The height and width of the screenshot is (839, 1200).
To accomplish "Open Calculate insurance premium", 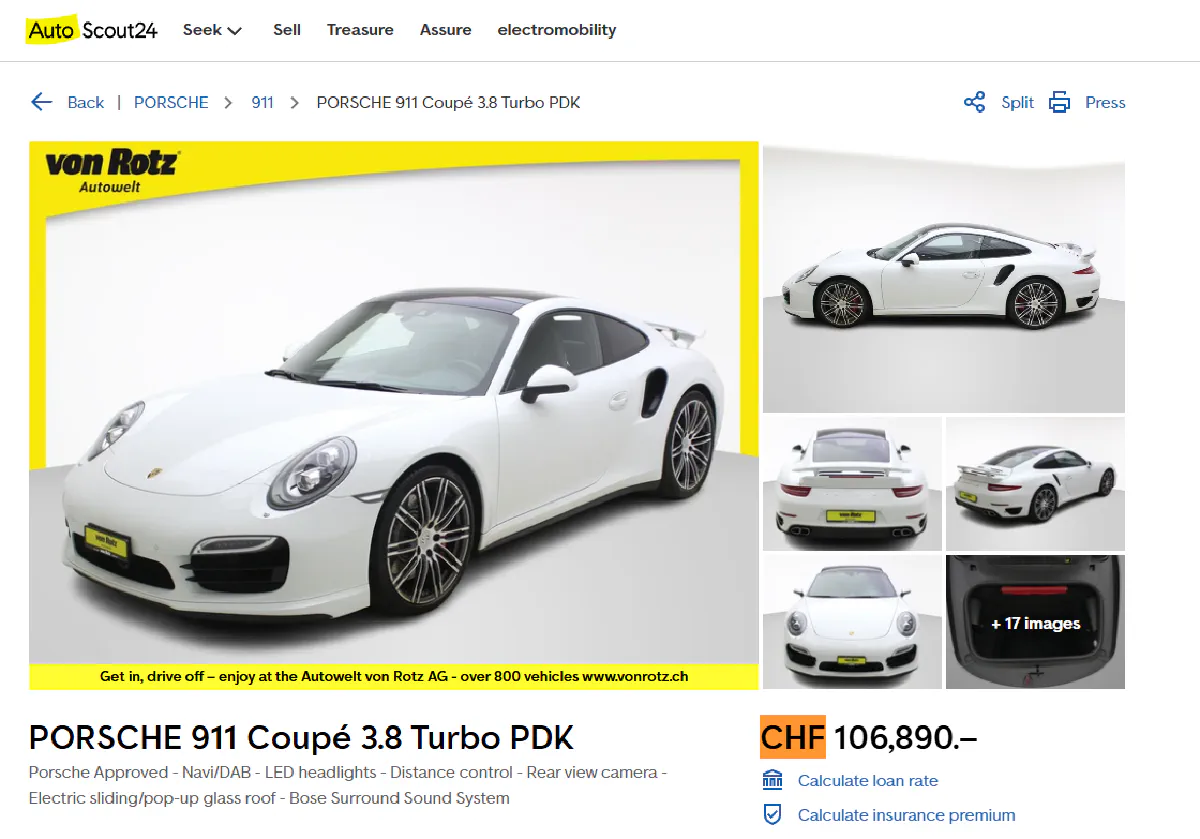I will click(905, 815).
